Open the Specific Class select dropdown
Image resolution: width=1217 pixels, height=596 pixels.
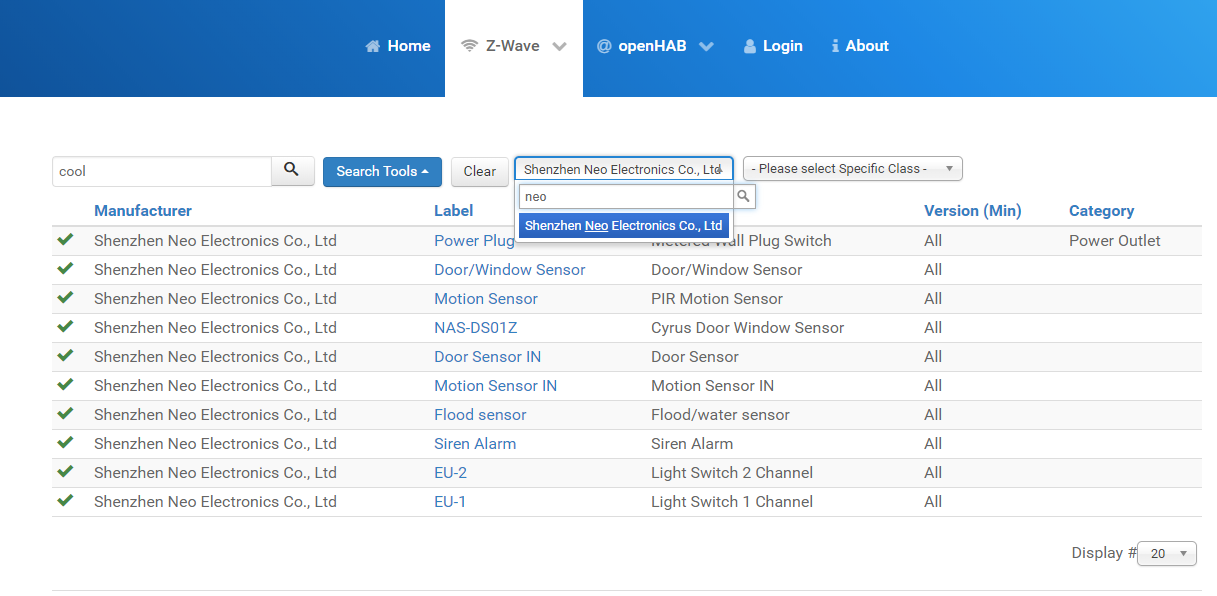852,169
